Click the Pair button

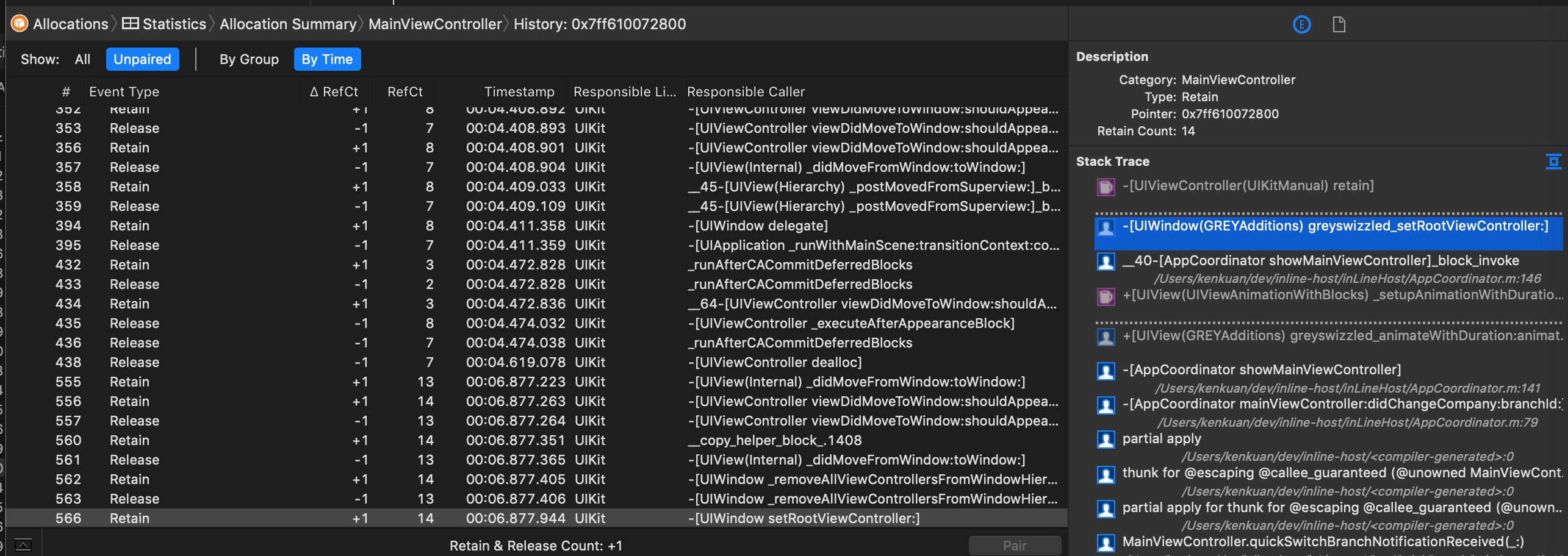click(x=1015, y=544)
